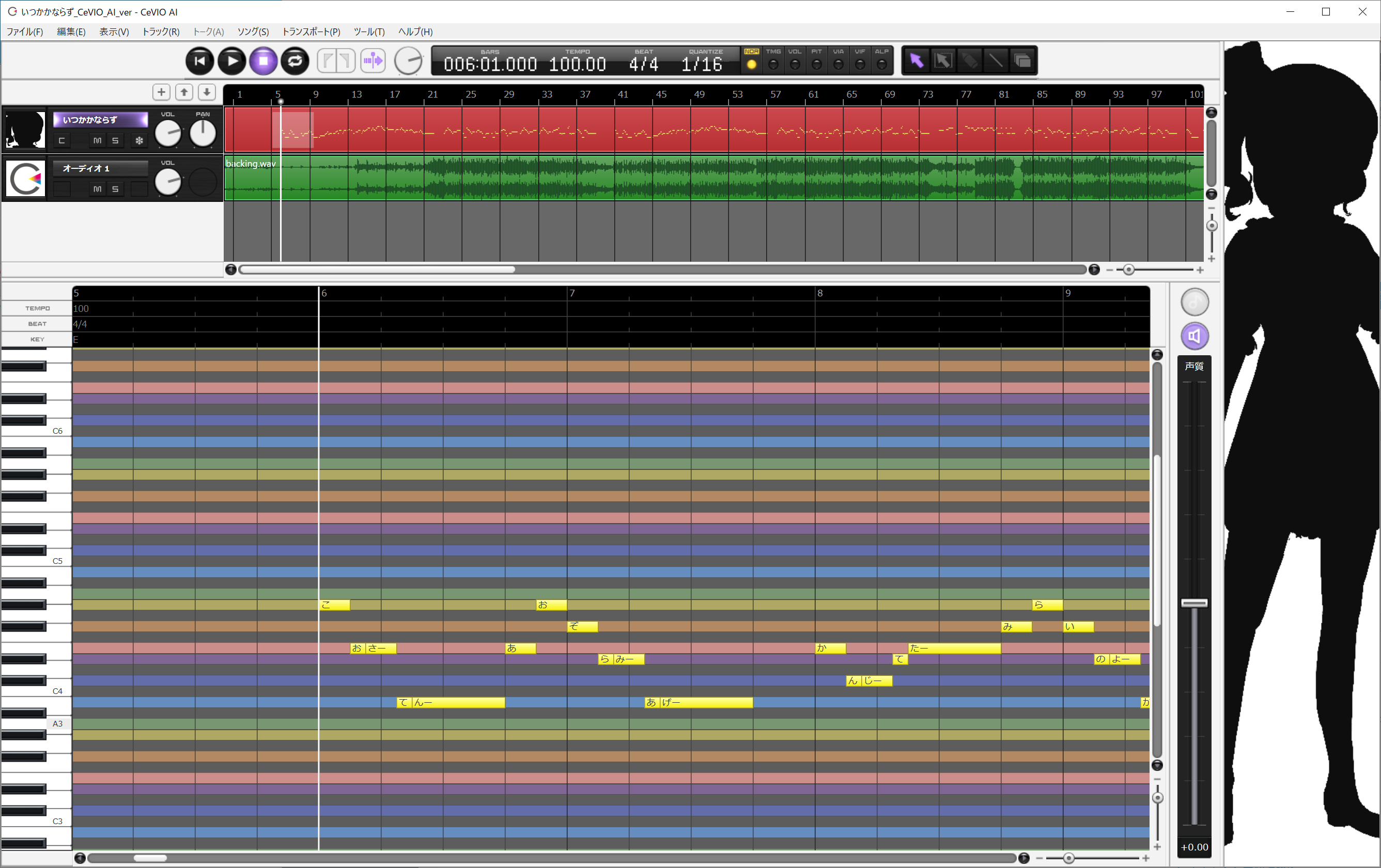Click the BARS position display 006:01.000
The image size is (1381, 868).
490,64
